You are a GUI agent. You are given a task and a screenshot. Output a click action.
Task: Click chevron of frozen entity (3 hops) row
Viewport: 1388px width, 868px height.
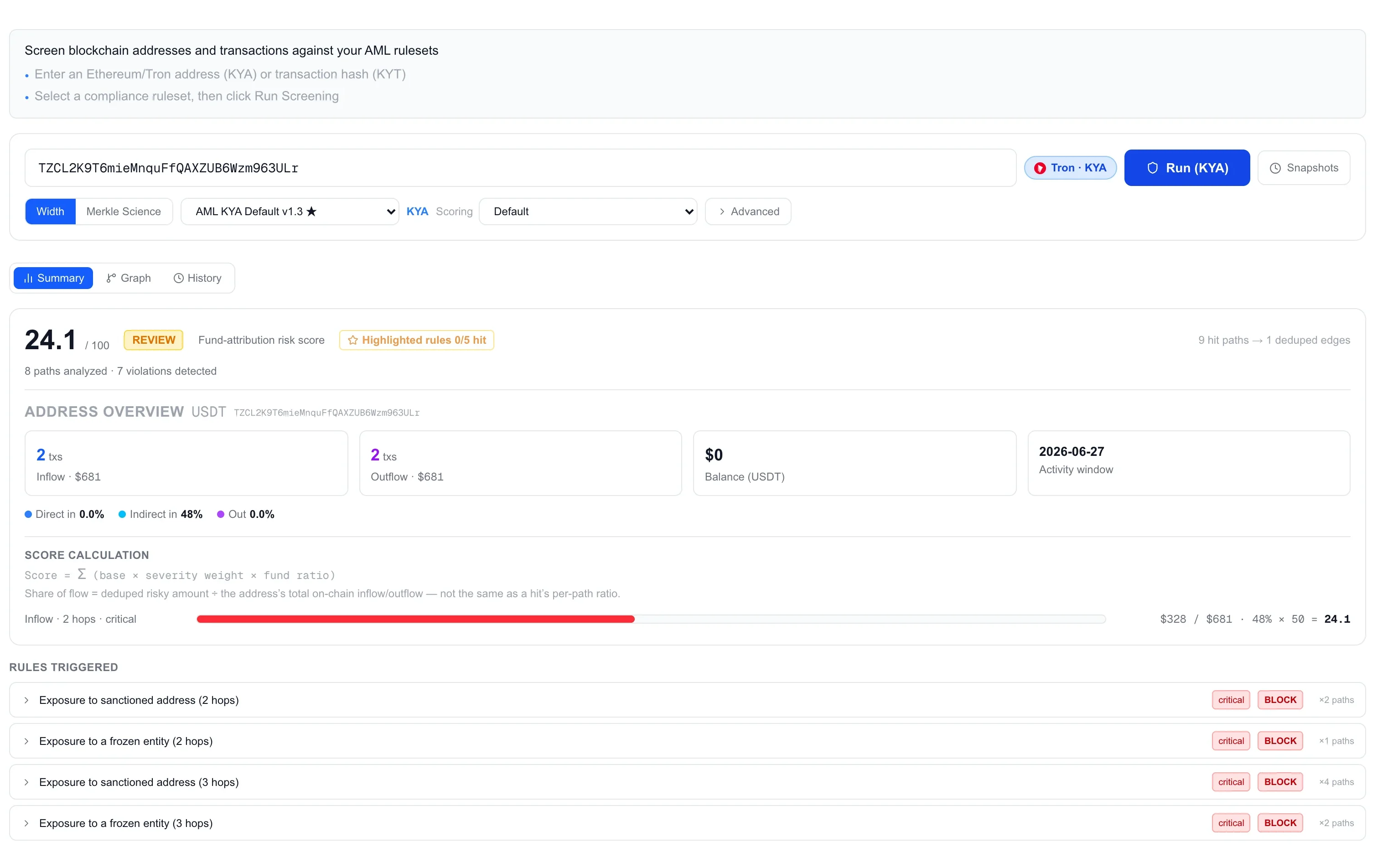click(x=26, y=824)
